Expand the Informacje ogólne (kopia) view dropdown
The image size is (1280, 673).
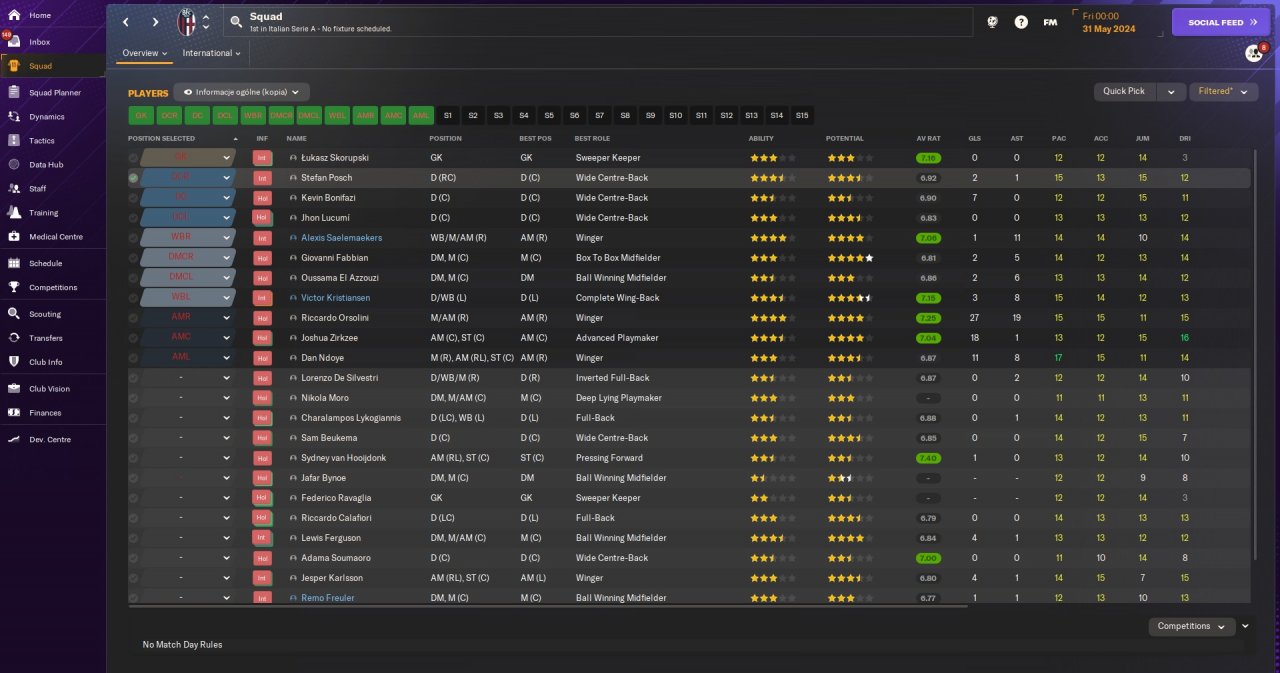[241, 92]
